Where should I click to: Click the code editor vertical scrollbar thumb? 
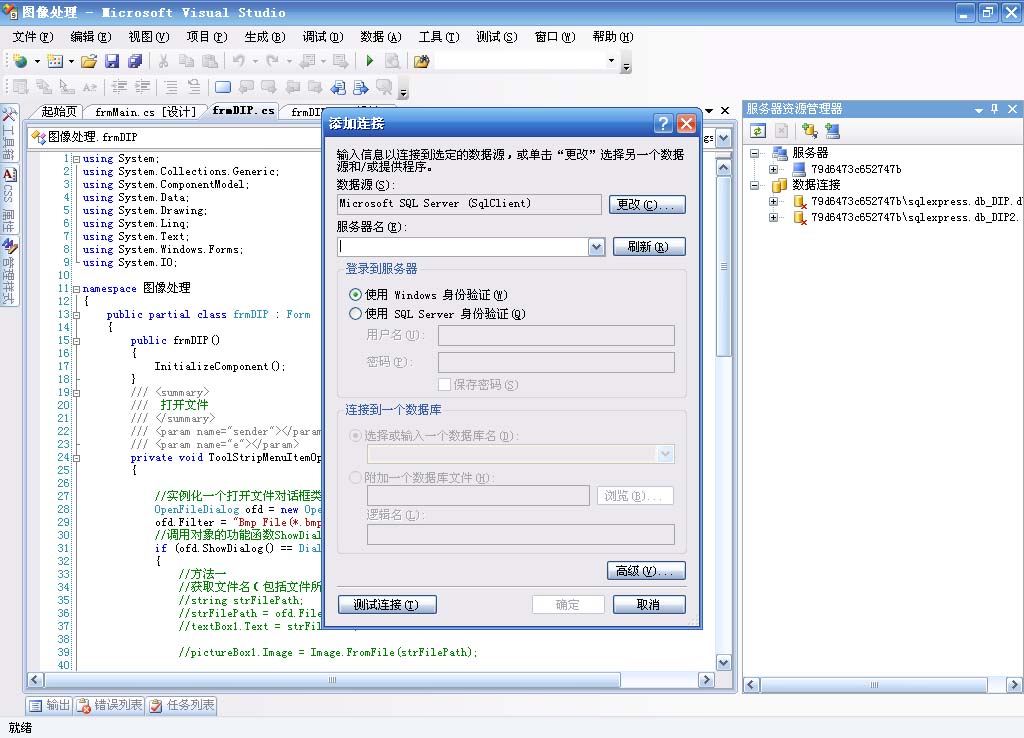[724, 267]
